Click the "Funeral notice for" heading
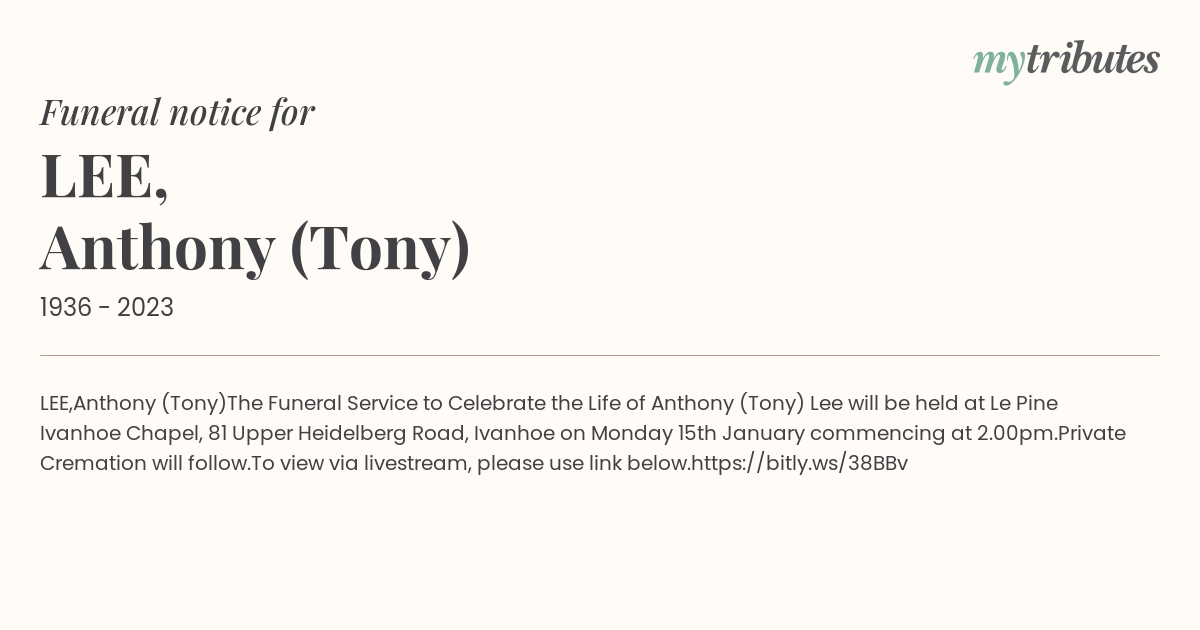This screenshot has width=1200, height=630. tap(177, 112)
